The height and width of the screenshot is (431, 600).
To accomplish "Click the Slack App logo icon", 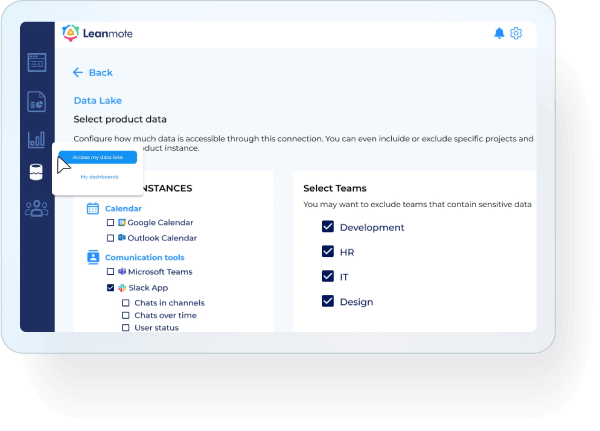I will (122, 288).
